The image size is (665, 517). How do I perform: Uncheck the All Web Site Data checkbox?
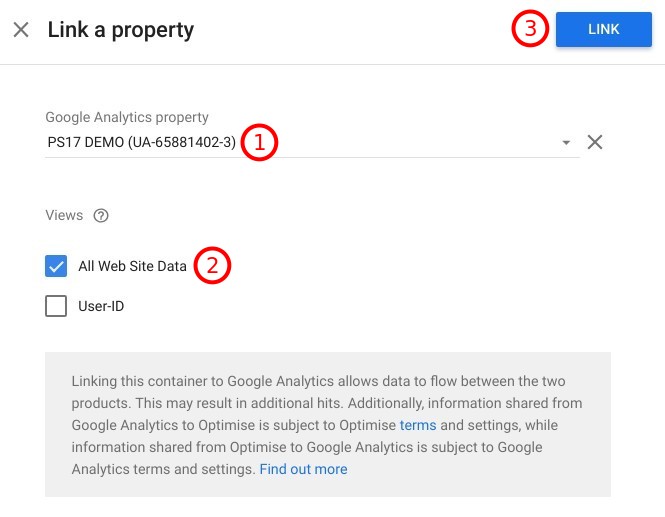tap(56, 266)
